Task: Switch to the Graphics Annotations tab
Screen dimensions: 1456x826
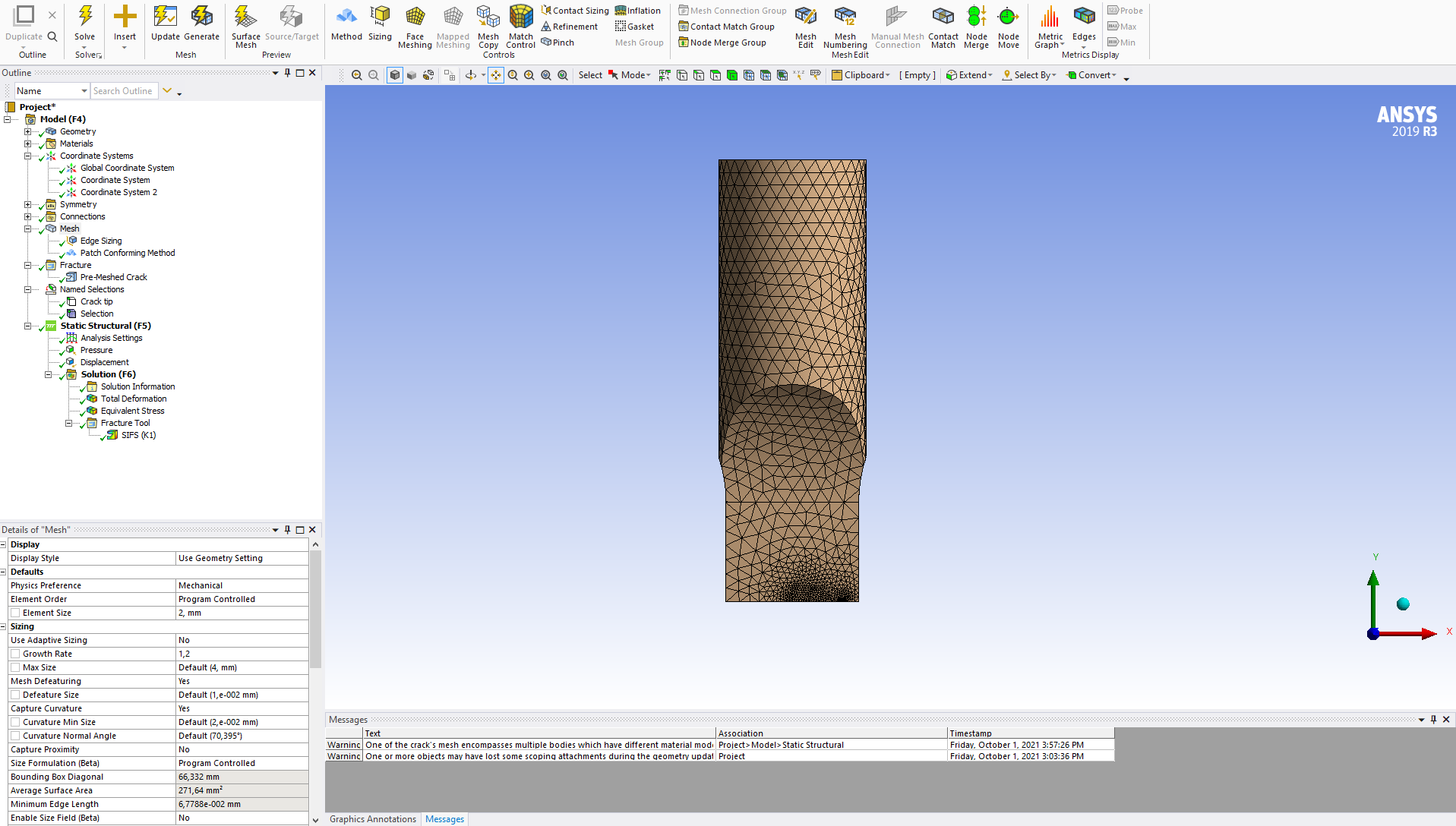Action: [372, 819]
